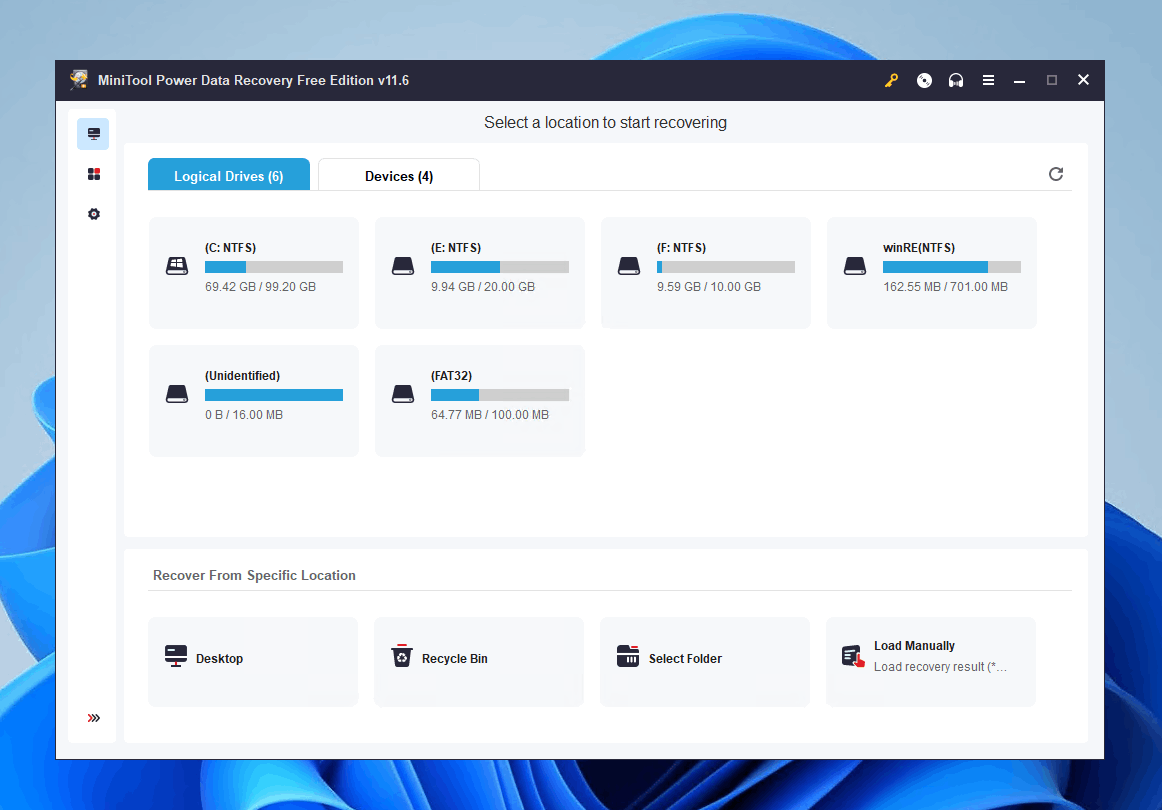
Task: Click the C: drive Windows disk icon
Action: (176, 266)
